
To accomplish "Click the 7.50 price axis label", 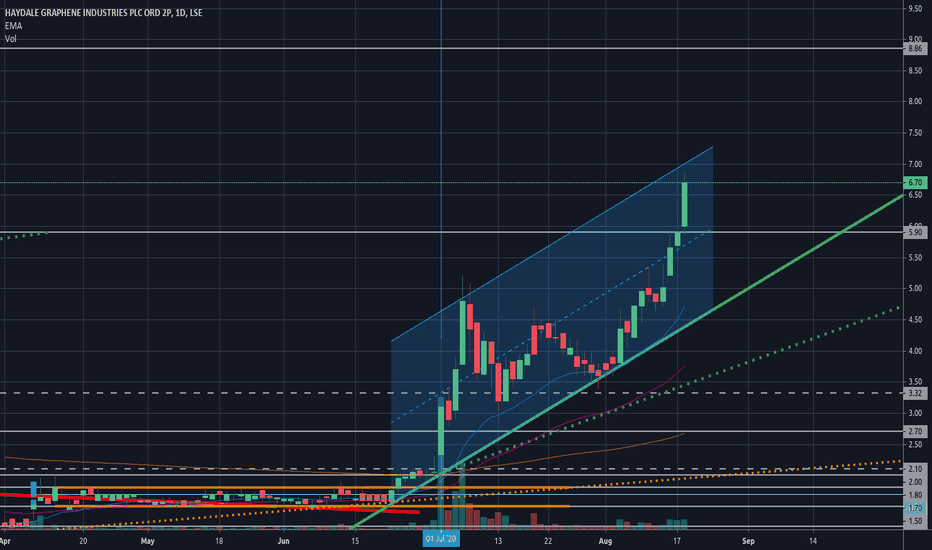I will pyautogui.click(x=915, y=133).
